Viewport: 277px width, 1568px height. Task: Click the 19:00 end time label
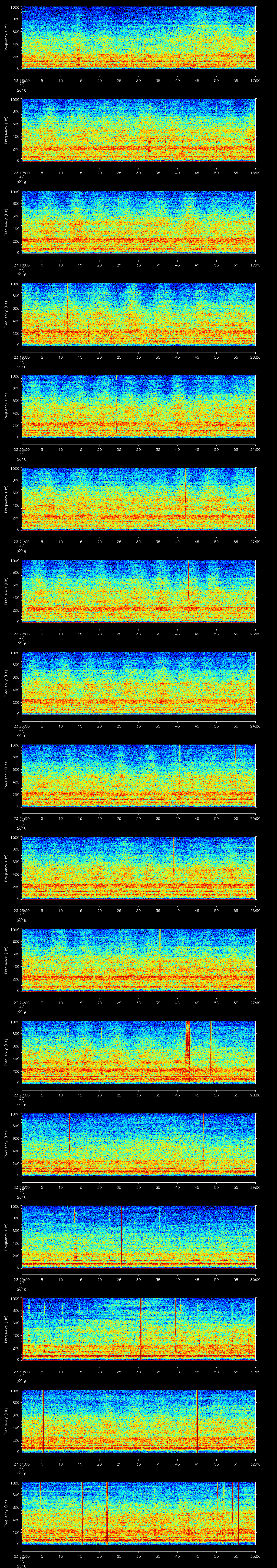tap(255, 265)
